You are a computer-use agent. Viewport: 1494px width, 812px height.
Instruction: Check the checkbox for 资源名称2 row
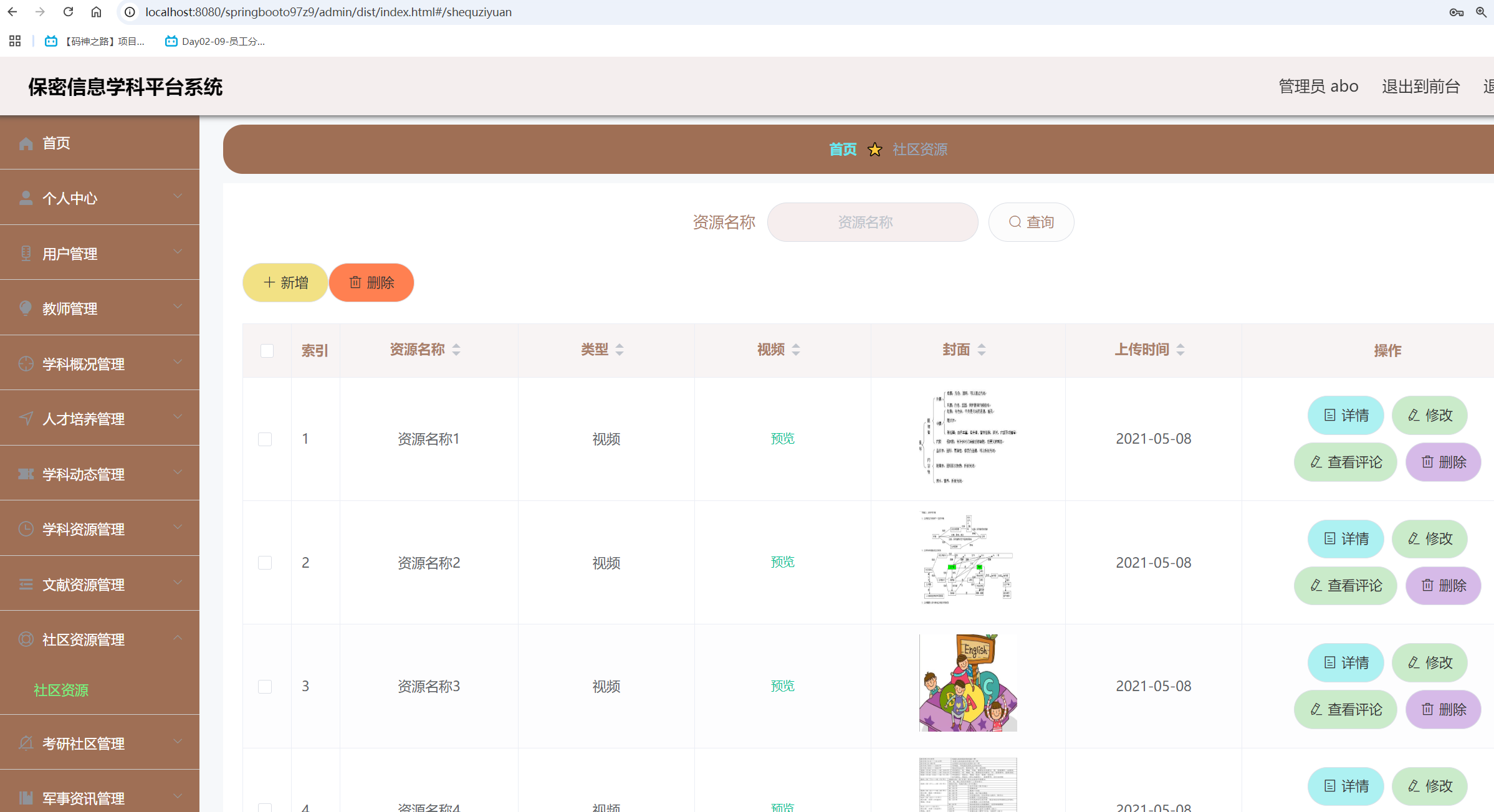pos(266,562)
